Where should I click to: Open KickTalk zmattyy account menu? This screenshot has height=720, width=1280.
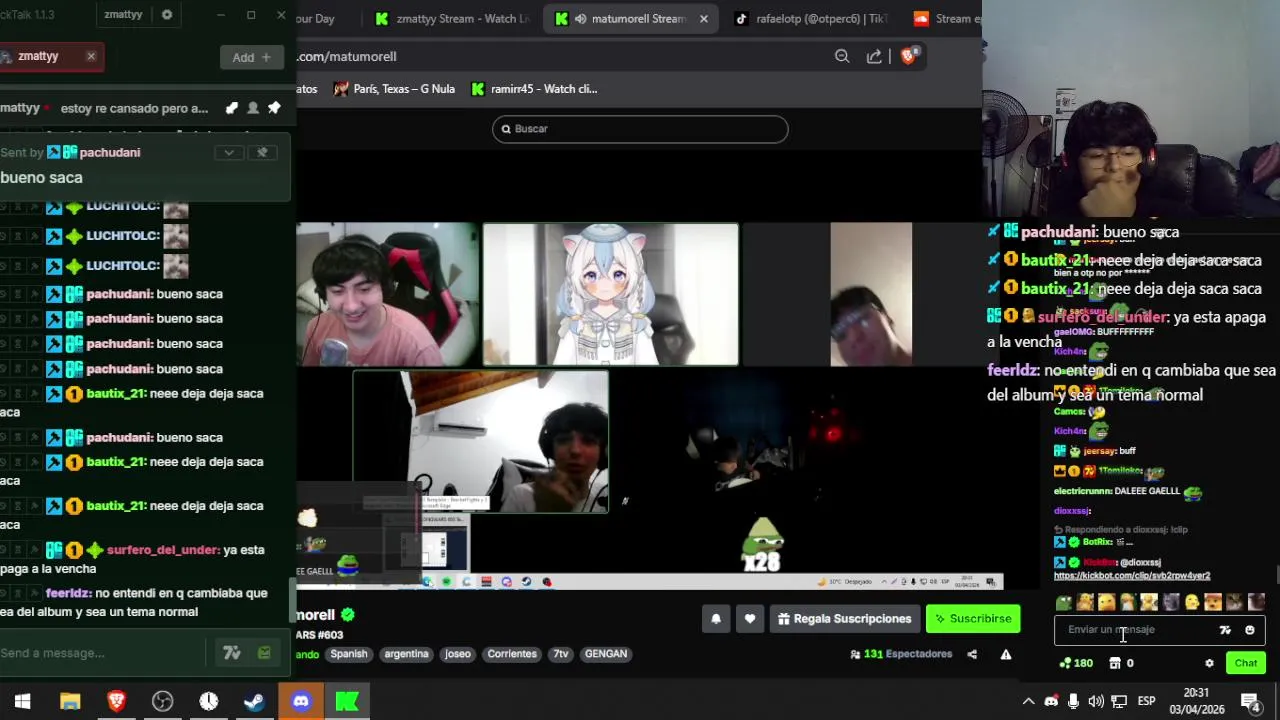[124, 15]
